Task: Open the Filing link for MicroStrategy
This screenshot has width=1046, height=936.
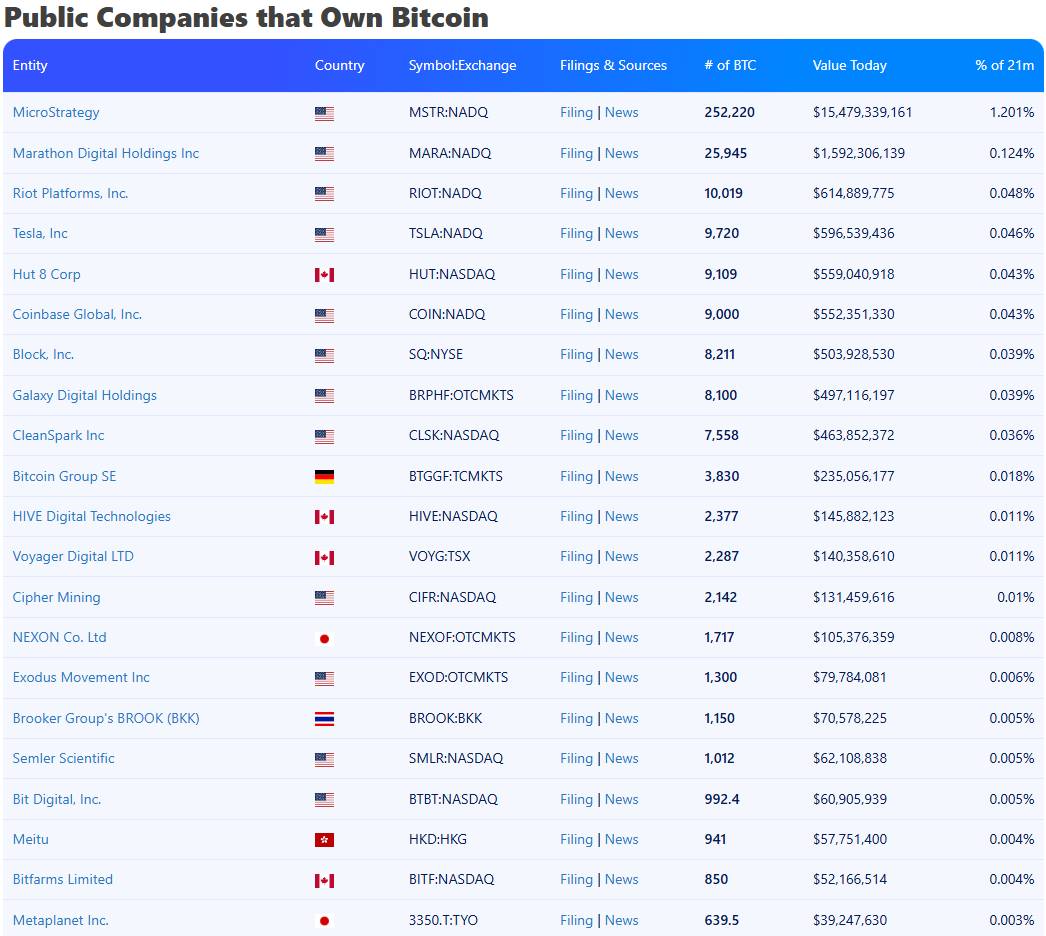Action: coord(576,112)
